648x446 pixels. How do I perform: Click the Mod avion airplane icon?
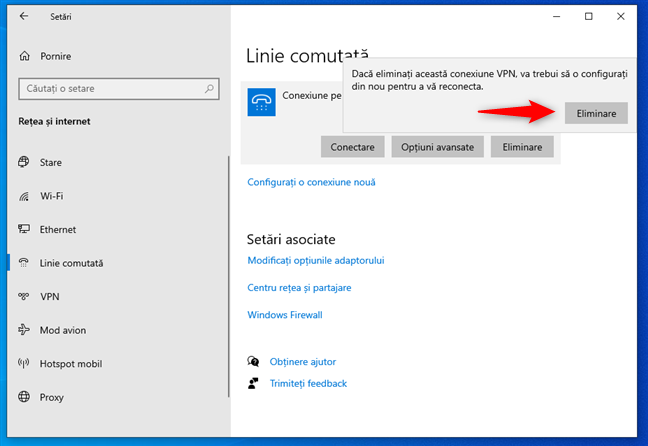pyautogui.click(x=24, y=331)
